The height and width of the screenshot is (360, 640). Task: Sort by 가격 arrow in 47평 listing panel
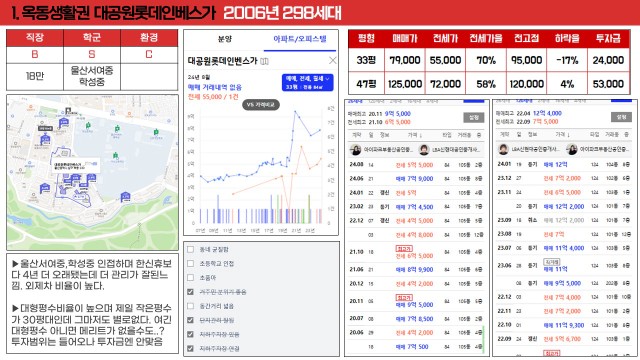coord(562,134)
